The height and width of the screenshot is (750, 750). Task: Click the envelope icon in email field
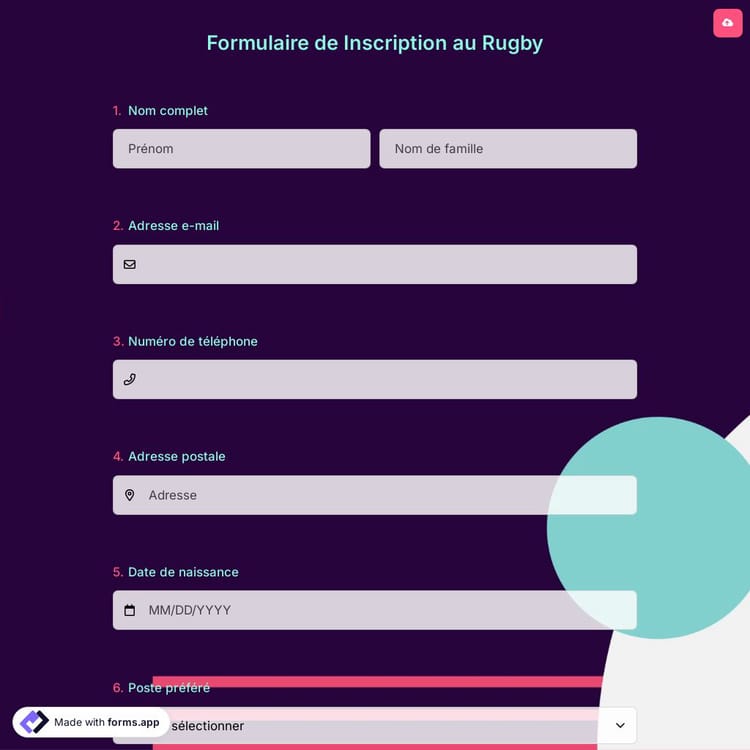129,264
